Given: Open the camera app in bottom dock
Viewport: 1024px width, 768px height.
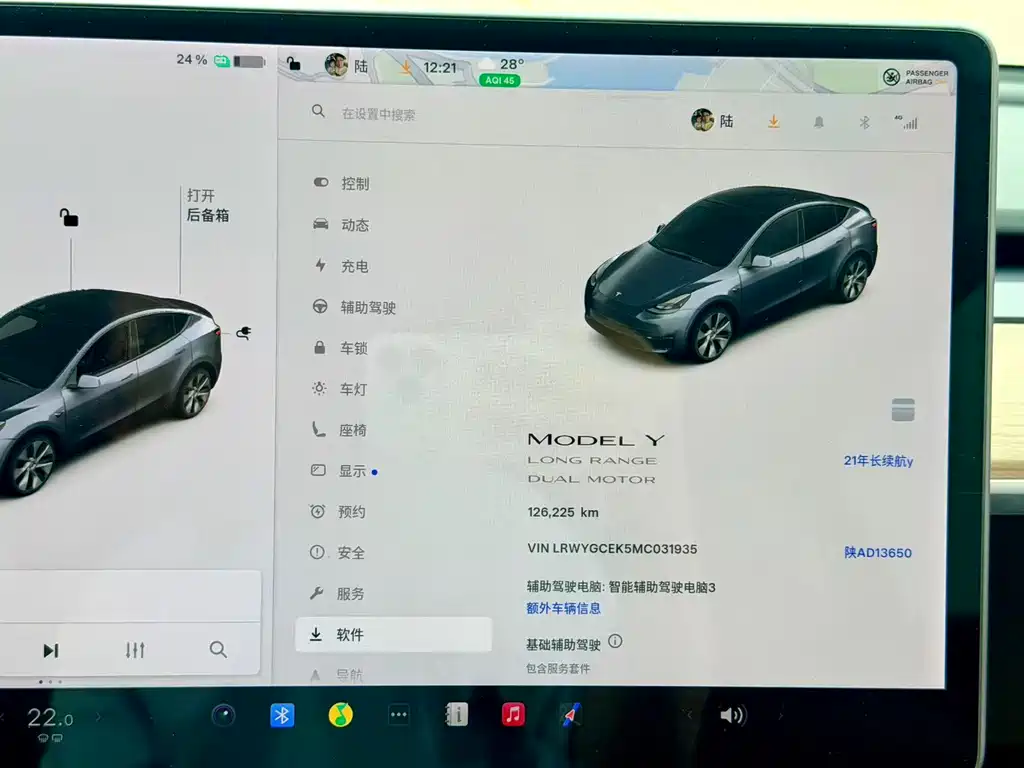Looking at the screenshot, I should coord(223,715).
